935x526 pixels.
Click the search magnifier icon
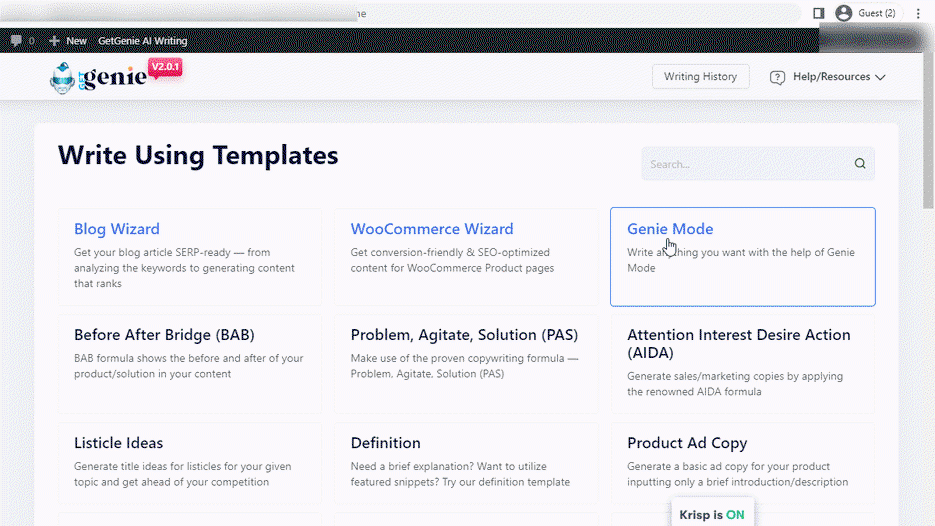pos(860,163)
